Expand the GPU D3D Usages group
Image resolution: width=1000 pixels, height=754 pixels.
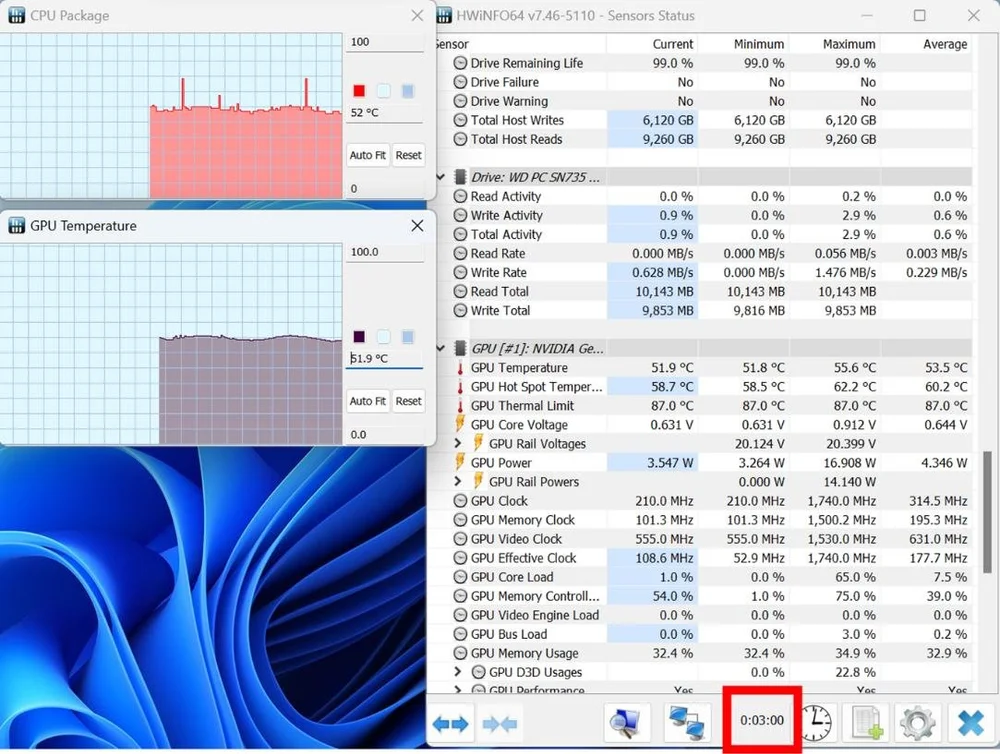(458, 671)
